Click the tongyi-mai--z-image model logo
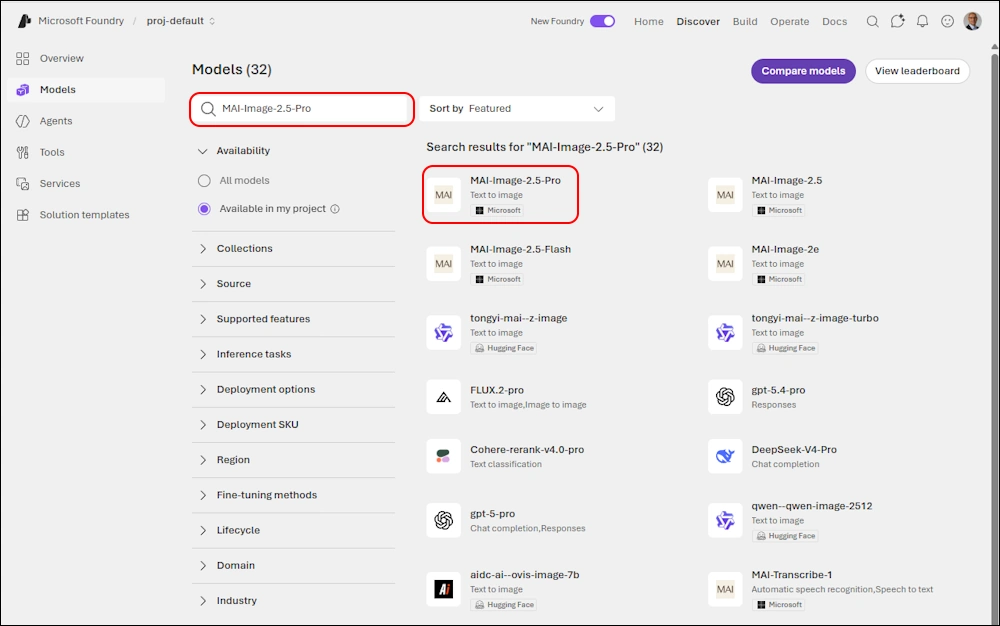 click(x=443, y=333)
